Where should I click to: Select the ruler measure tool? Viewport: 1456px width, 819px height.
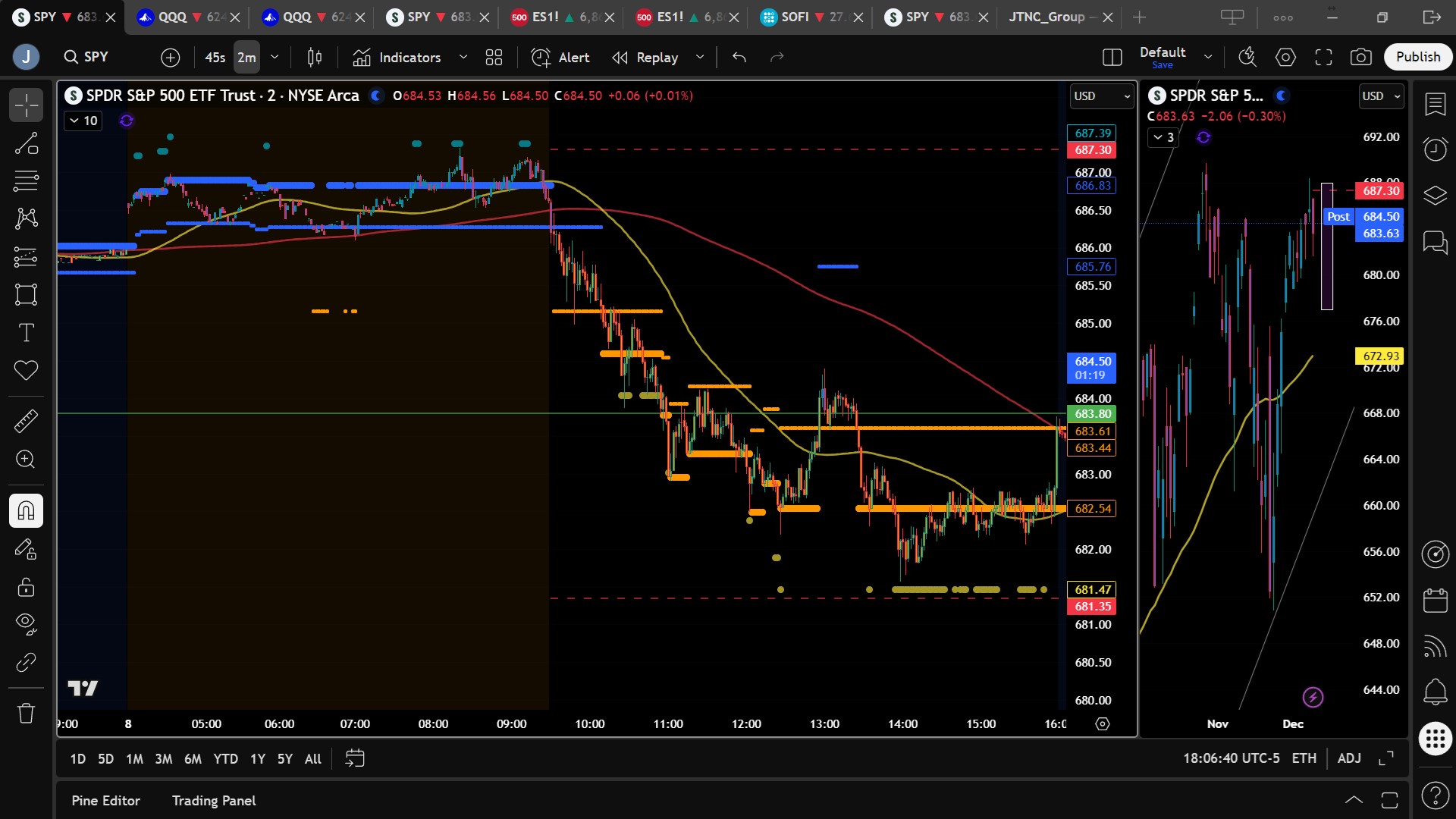(26, 421)
